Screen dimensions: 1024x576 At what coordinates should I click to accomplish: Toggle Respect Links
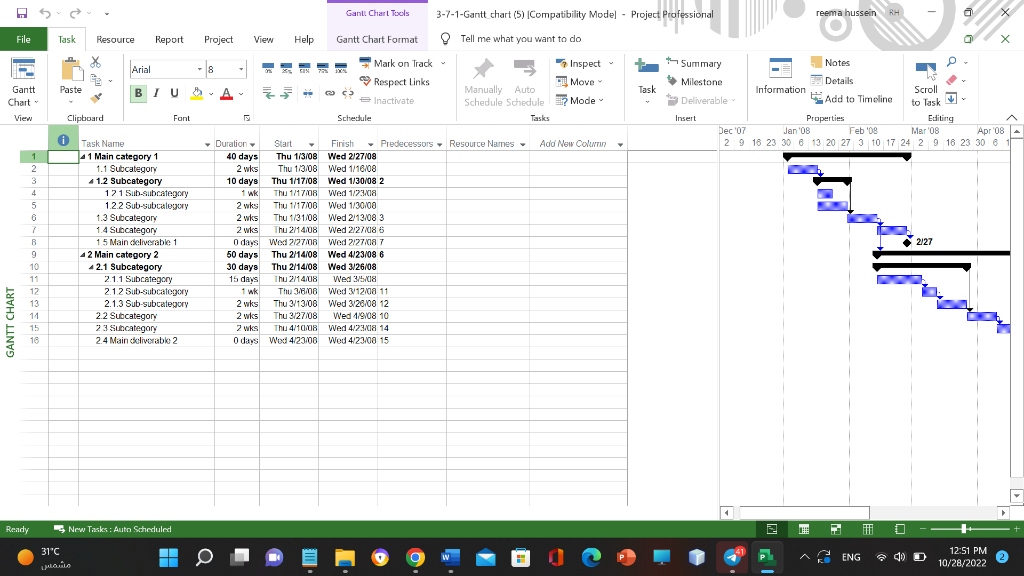(394, 82)
